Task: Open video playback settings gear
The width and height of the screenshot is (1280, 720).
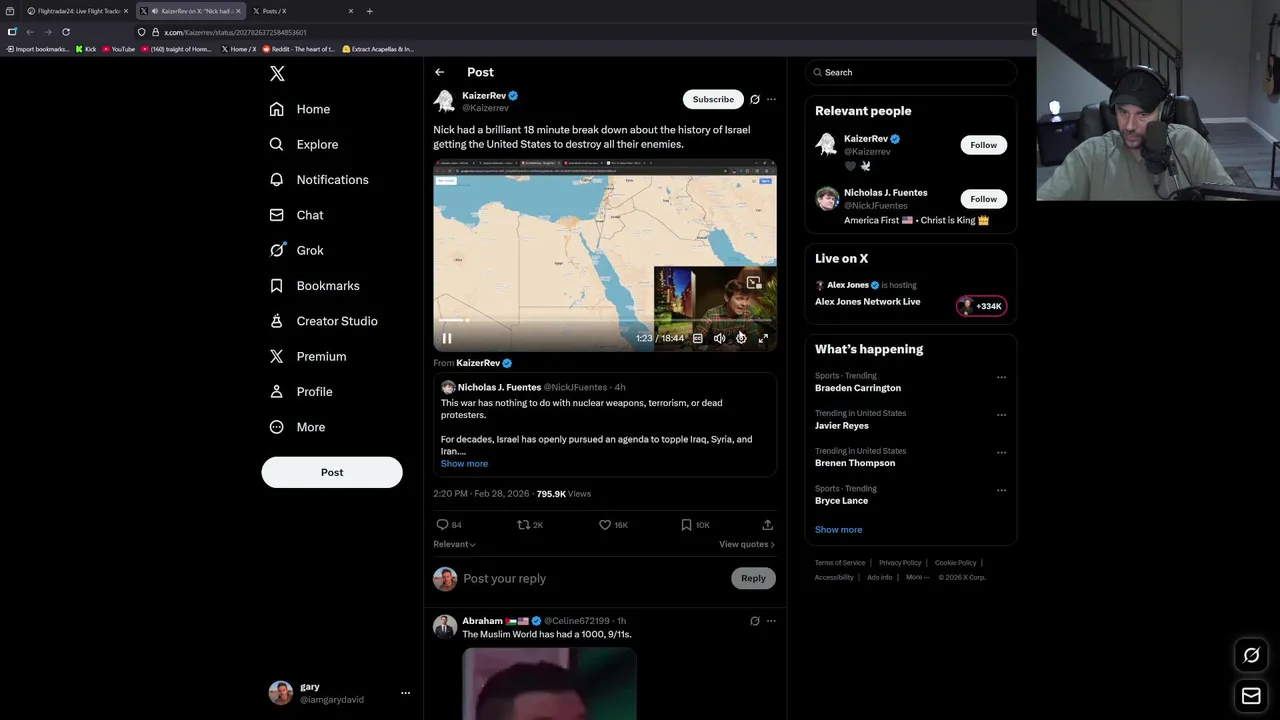Action: [741, 338]
